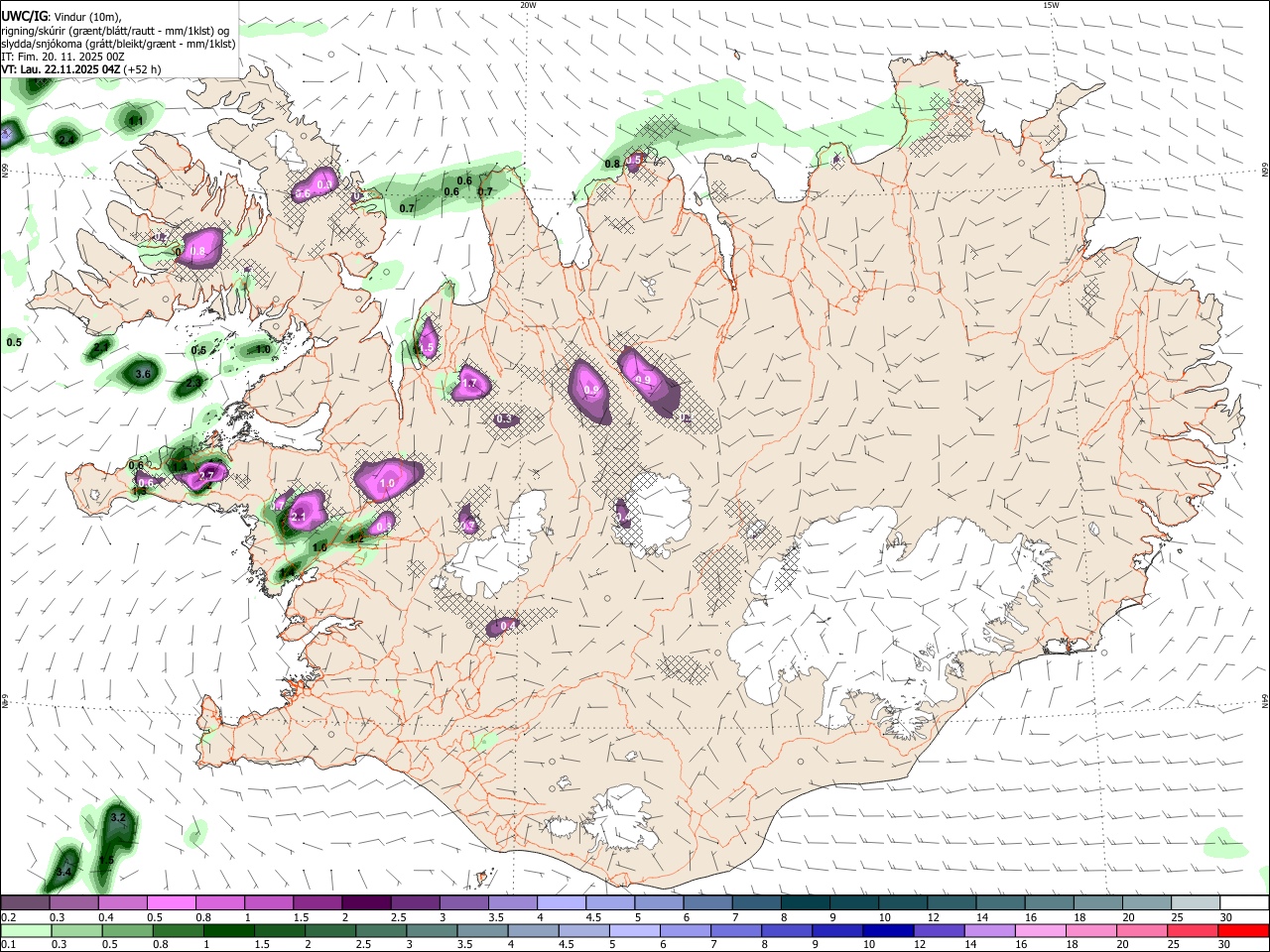This screenshot has height=952, width=1270.
Task: Pick the dark navy blue swatch labeled 10
Action: tap(887, 930)
